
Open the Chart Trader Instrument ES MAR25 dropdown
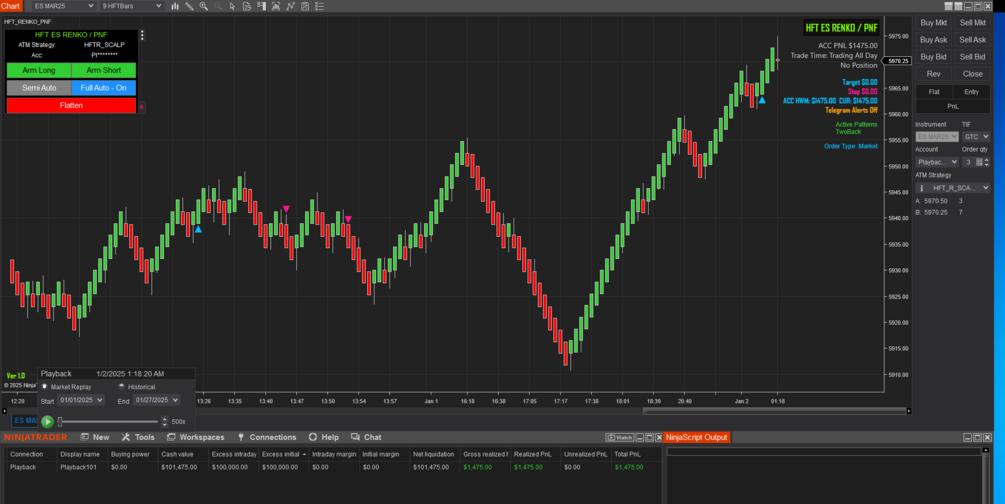pyautogui.click(x=937, y=137)
